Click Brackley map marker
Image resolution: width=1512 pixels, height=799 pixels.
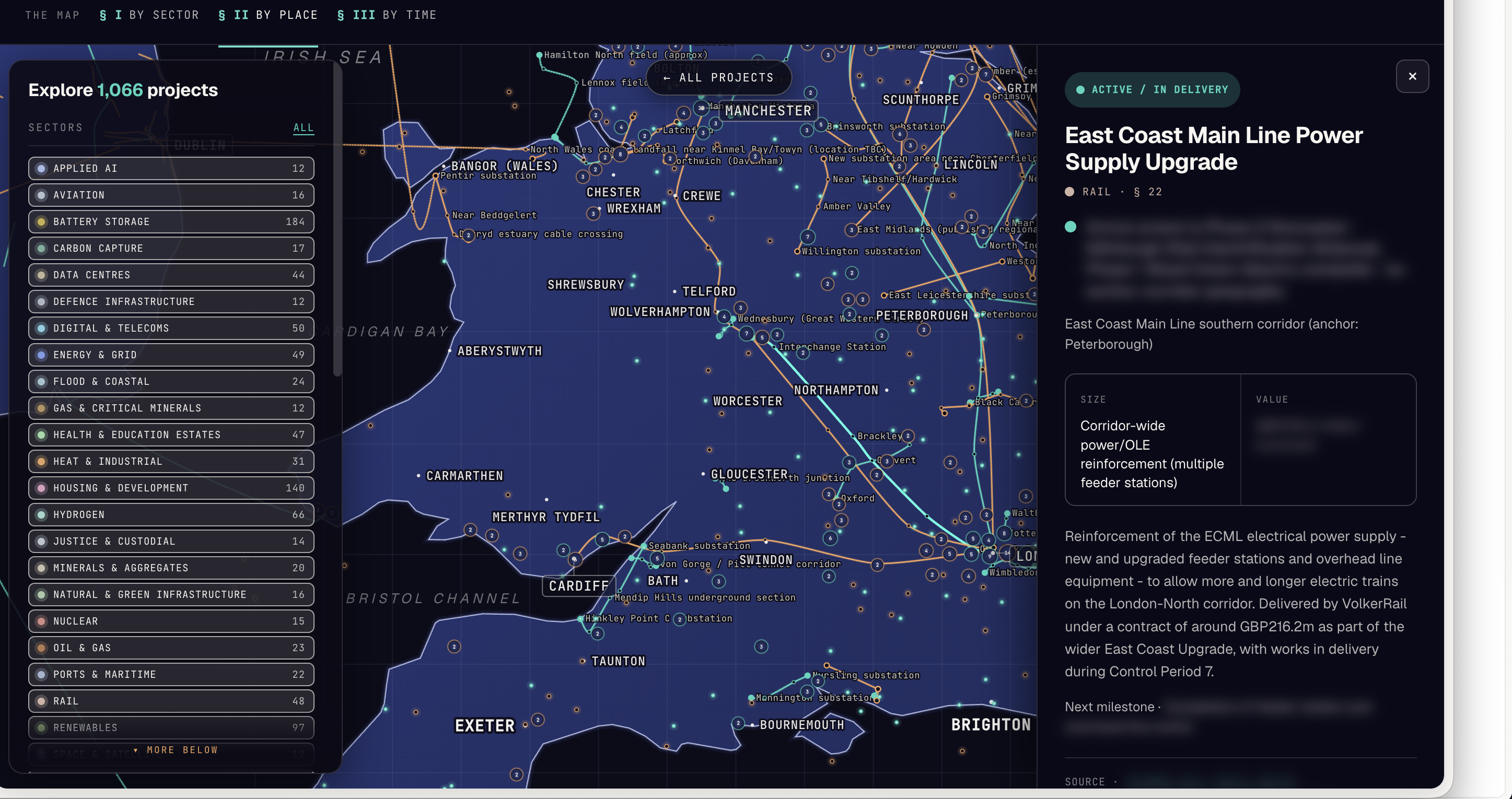pyautogui.click(x=853, y=437)
